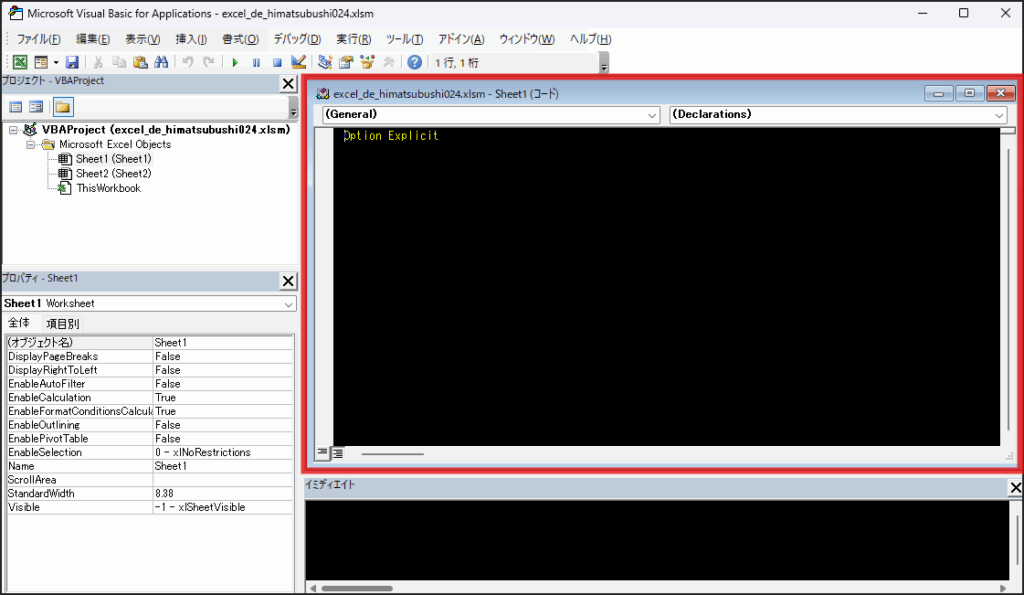Click the EnableSelection property value

click(x=223, y=453)
